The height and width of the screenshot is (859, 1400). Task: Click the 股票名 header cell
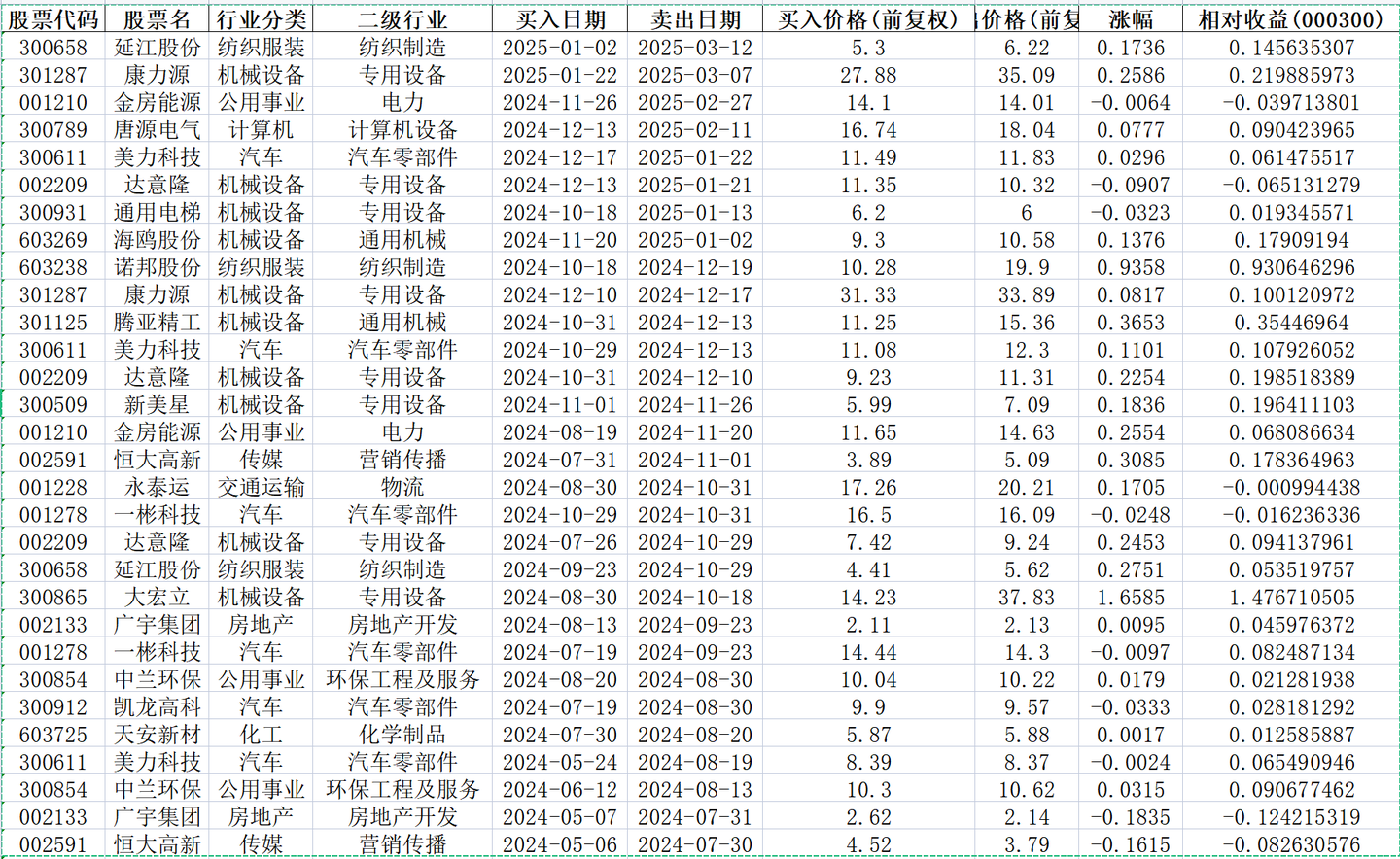coord(157,19)
